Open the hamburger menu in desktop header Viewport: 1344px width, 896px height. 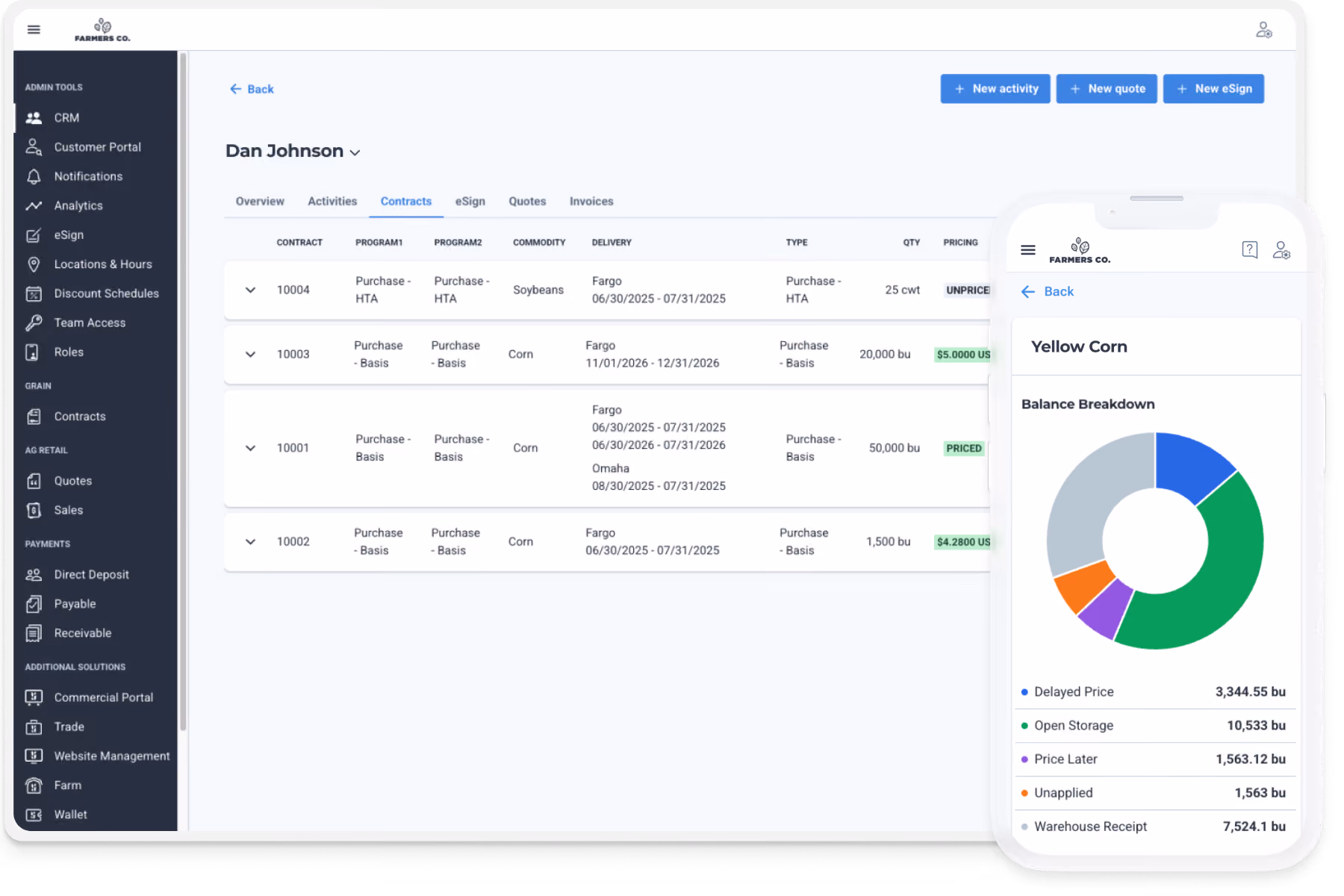point(34,30)
